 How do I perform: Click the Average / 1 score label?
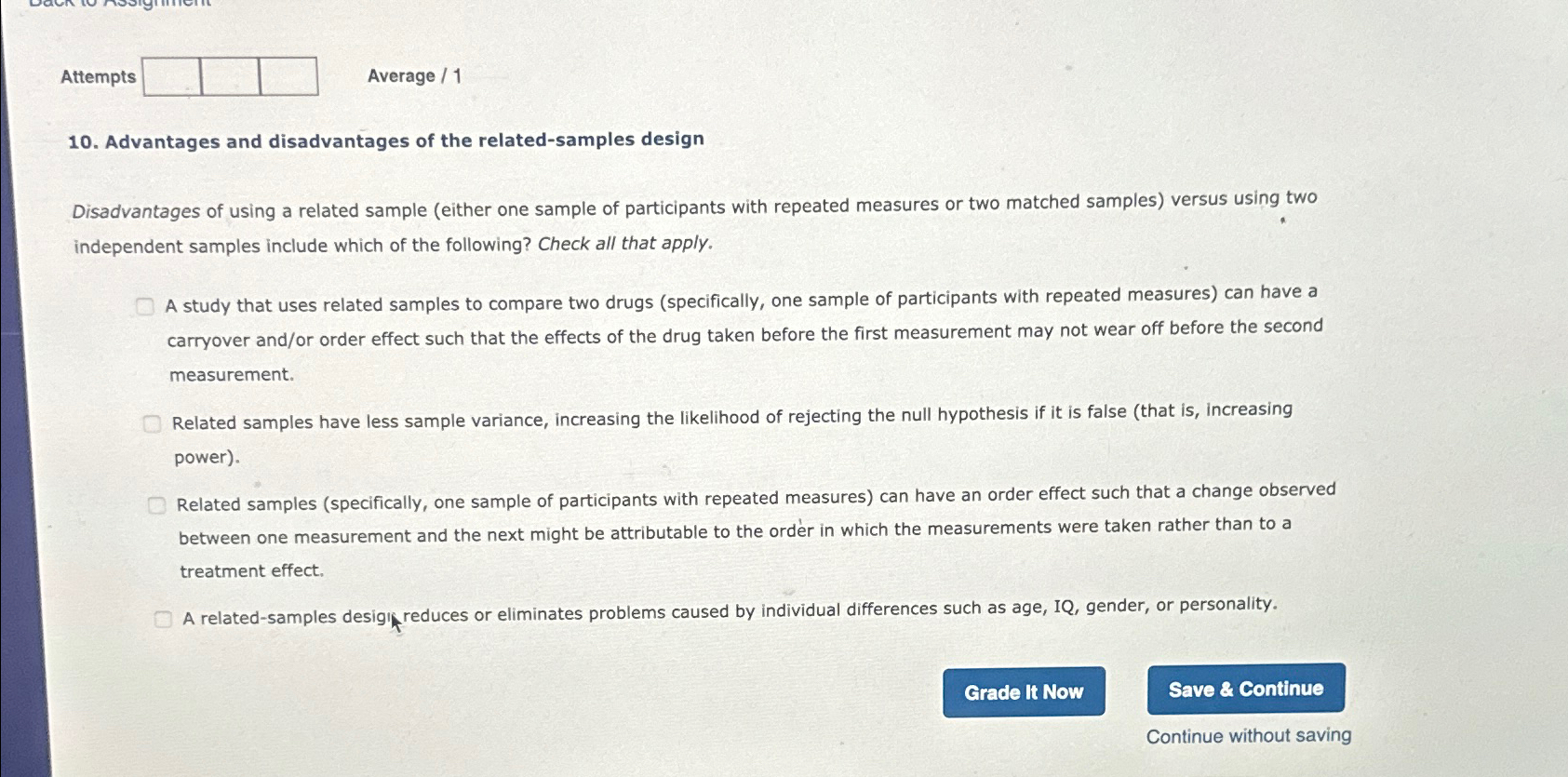click(x=412, y=75)
